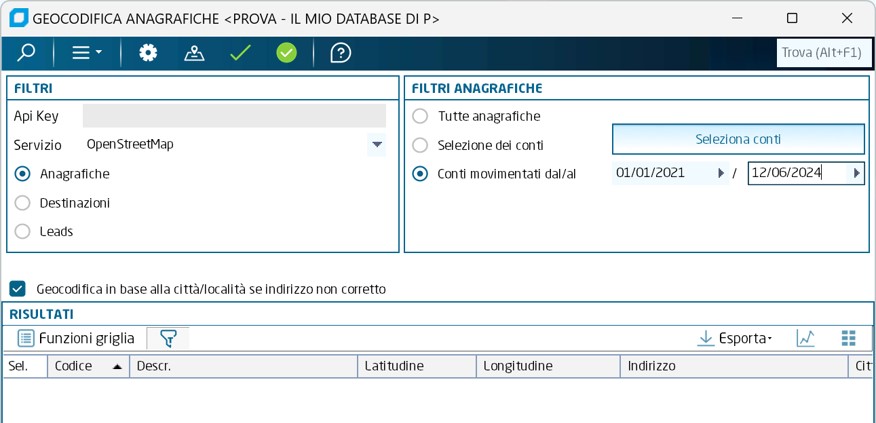Screen dimensions: 876x423
Task: Click the Api Key input field
Action: click(x=234, y=116)
